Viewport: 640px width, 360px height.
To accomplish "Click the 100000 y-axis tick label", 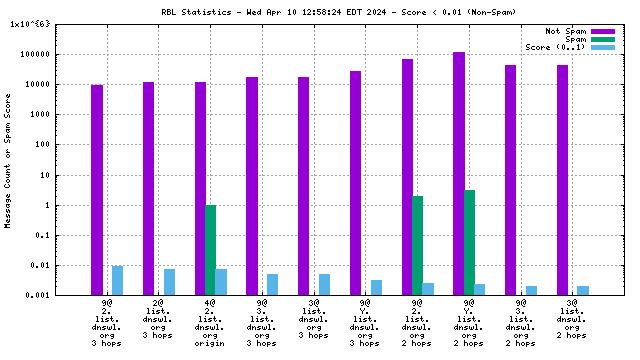I will point(35,54).
